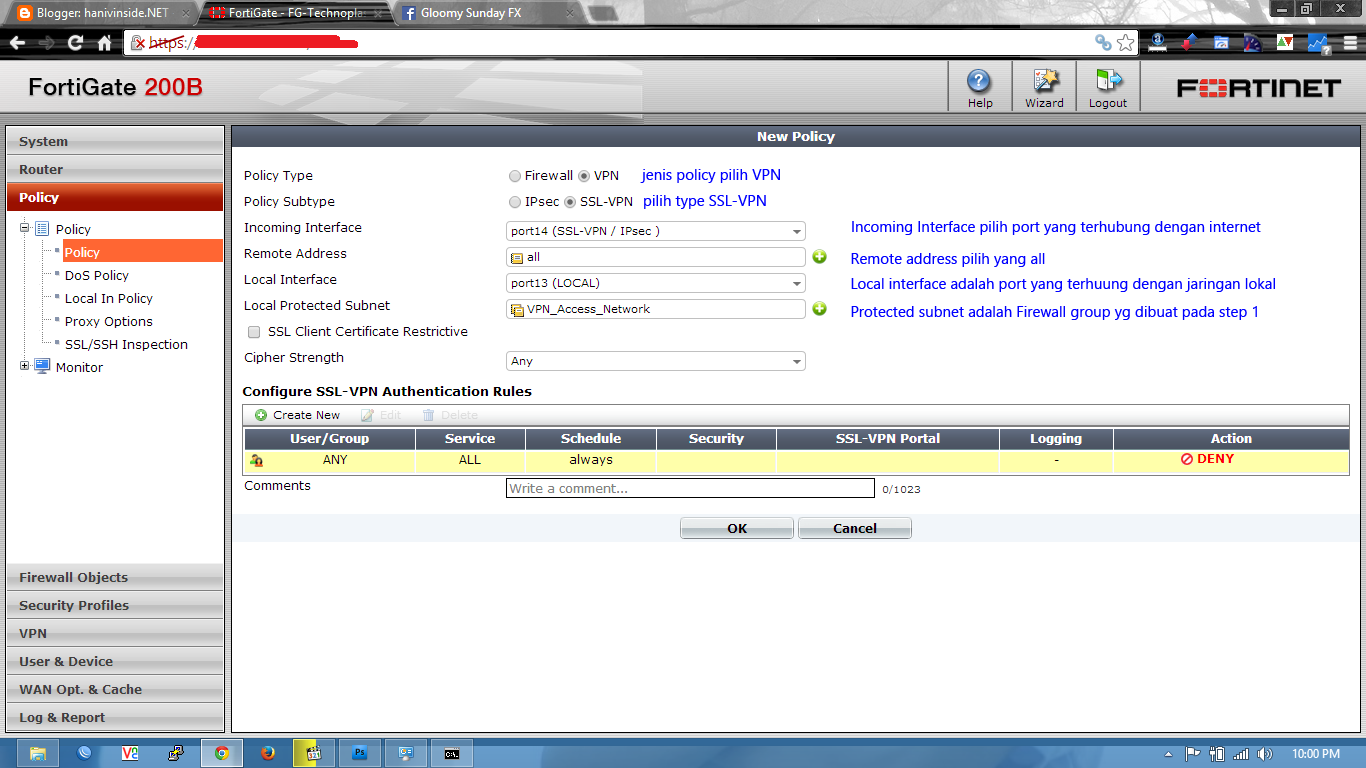Open the PageSpeed folder-gauge extension icon
This screenshot has height=768, width=1366.
tap(1221, 43)
